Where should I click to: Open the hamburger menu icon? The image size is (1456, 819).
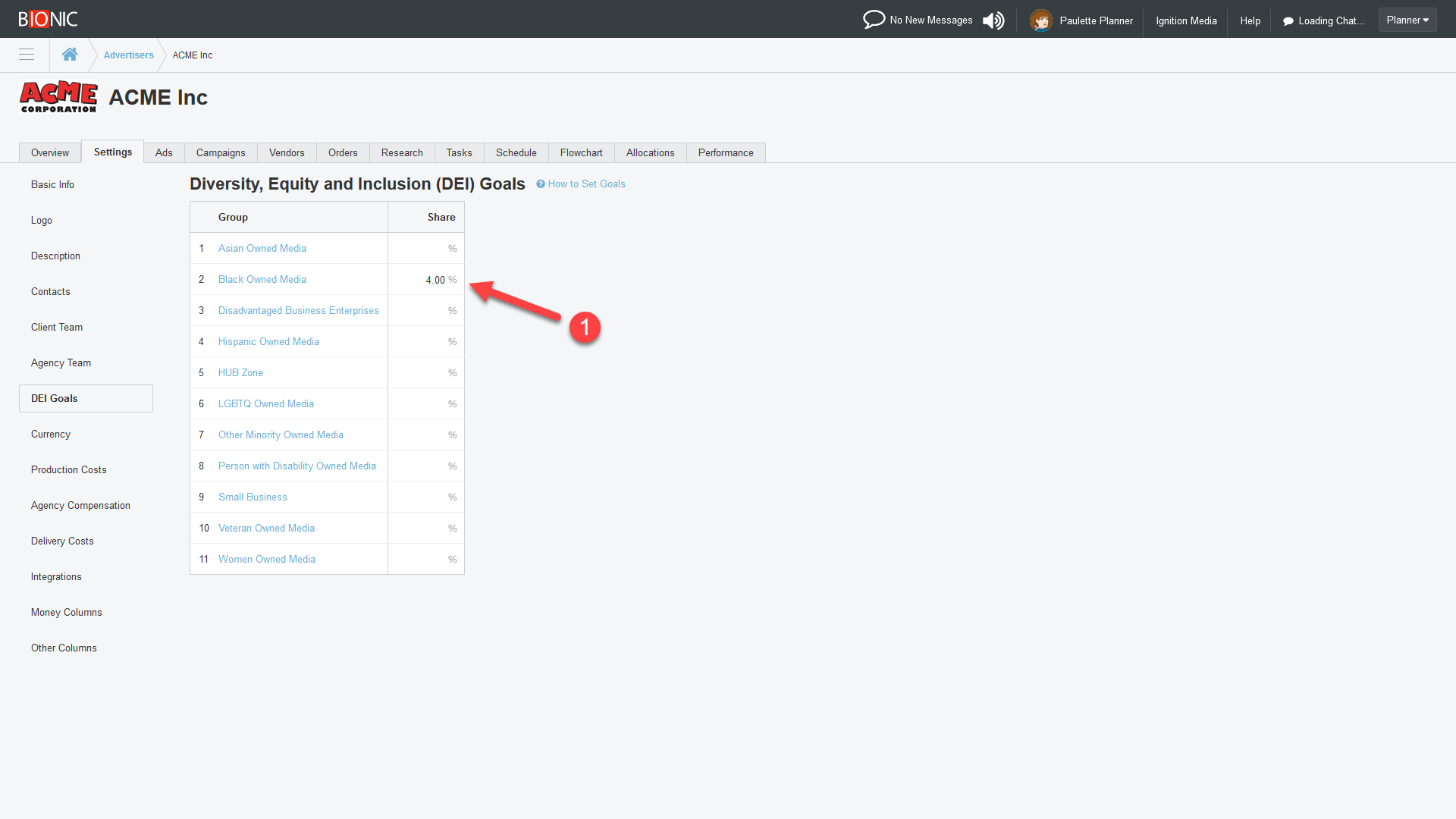(27, 55)
